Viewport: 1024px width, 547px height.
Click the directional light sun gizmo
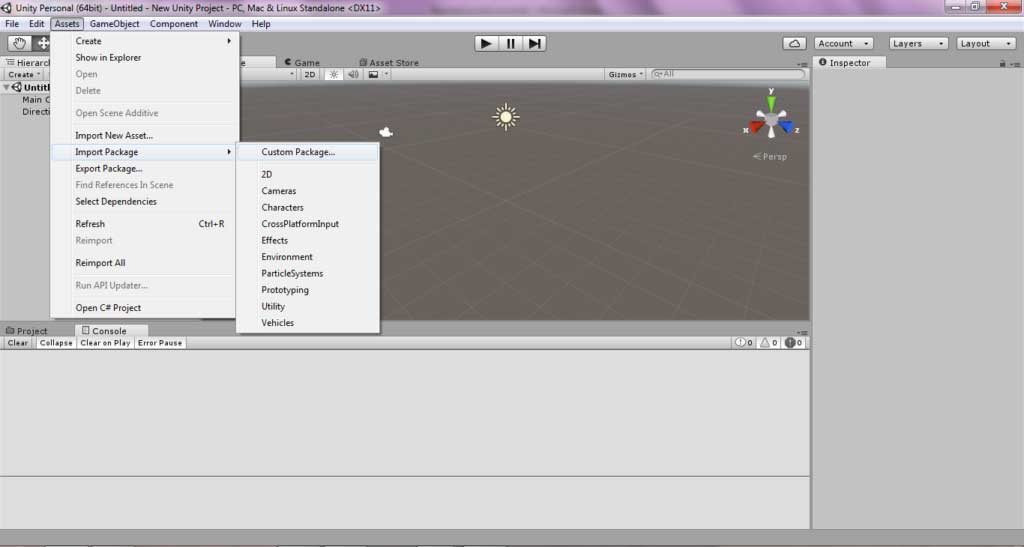coord(505,117)
